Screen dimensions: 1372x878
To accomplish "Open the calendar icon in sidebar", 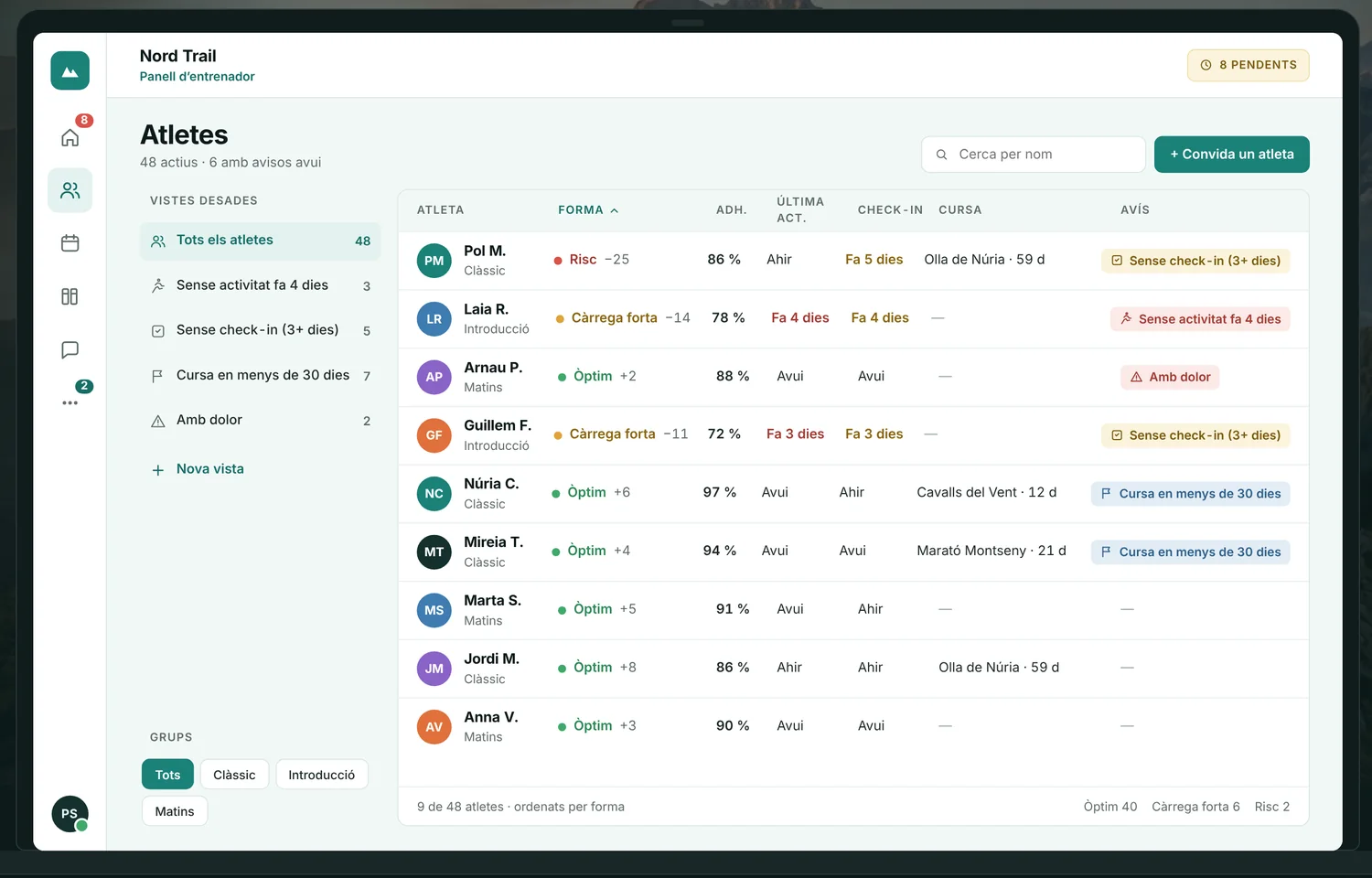I will tap(70, 243).
